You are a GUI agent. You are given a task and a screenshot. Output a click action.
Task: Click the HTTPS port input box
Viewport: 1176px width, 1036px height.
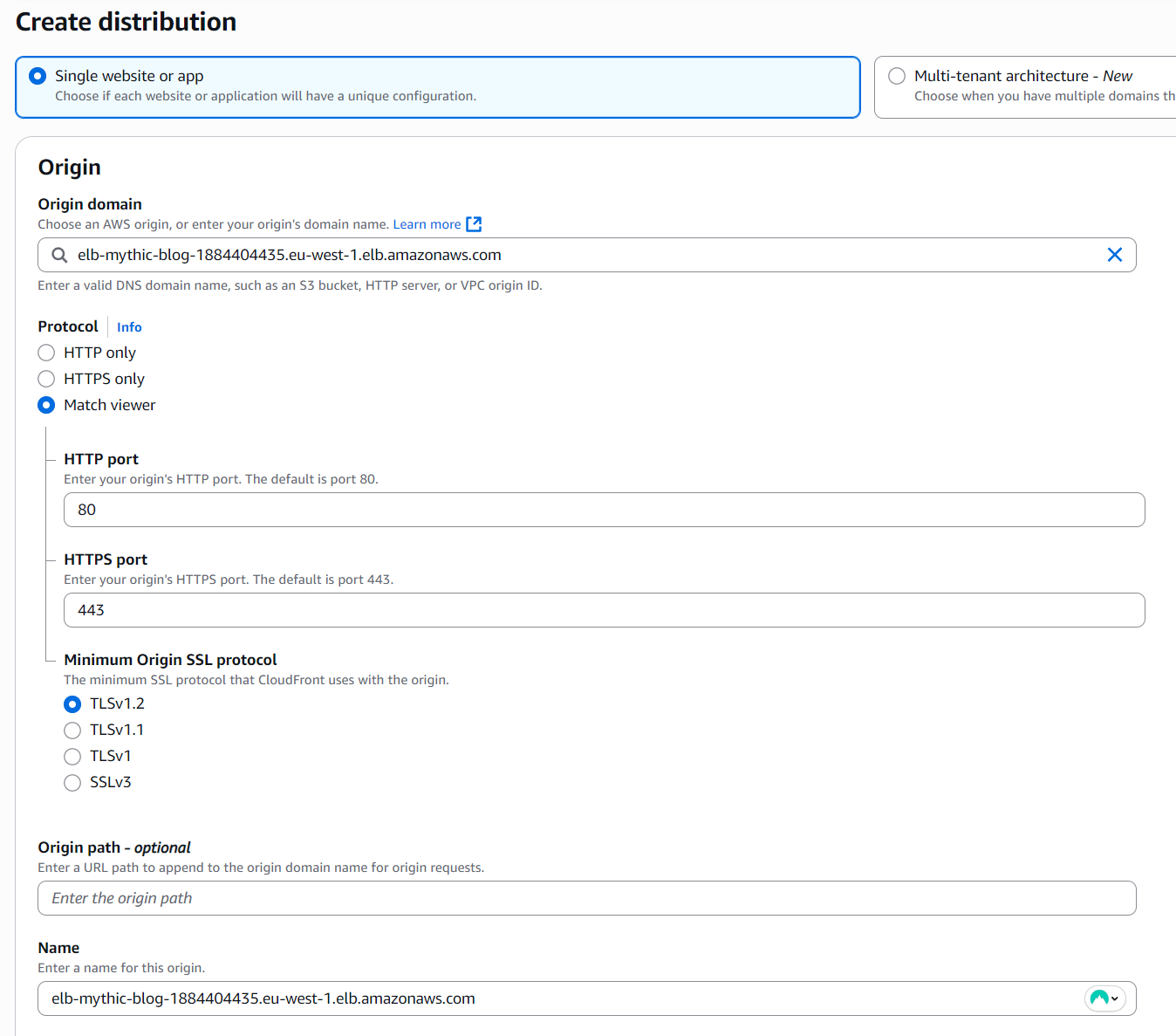pyautogui.click(x=604, y=610)
